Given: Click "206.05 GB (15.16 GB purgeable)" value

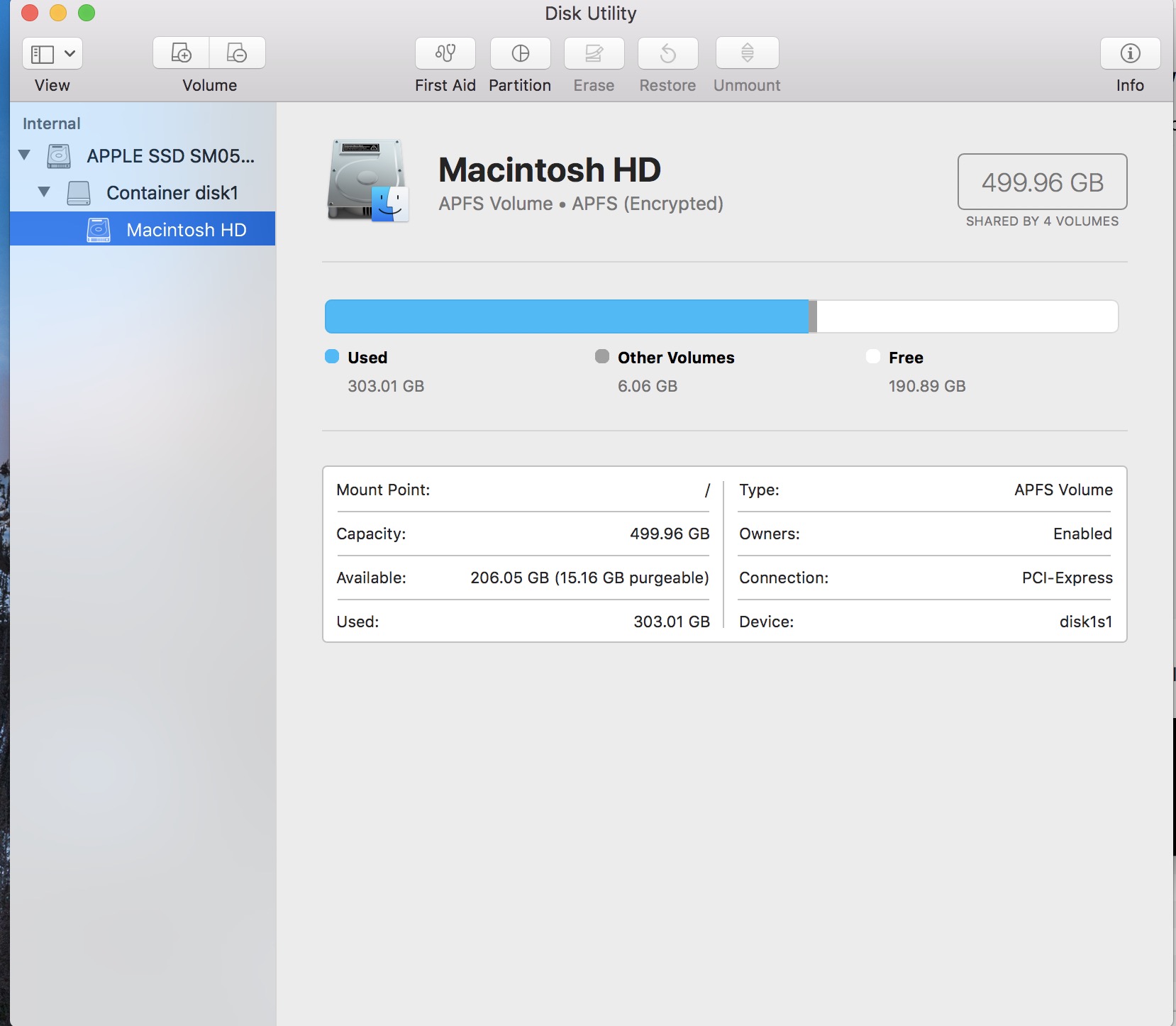Looking at the screenshot, I should (590, 578).
